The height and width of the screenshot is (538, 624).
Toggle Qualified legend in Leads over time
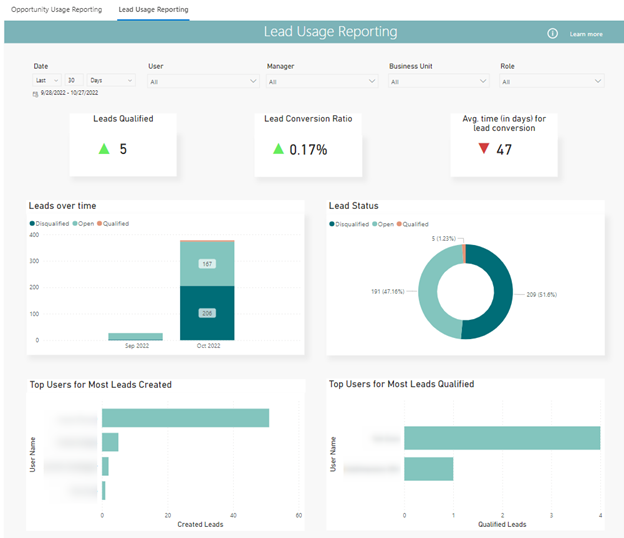tap(113, 224)
